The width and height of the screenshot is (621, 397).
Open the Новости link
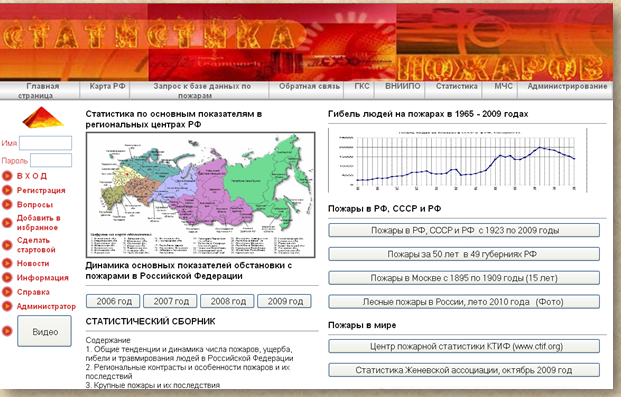33,263
